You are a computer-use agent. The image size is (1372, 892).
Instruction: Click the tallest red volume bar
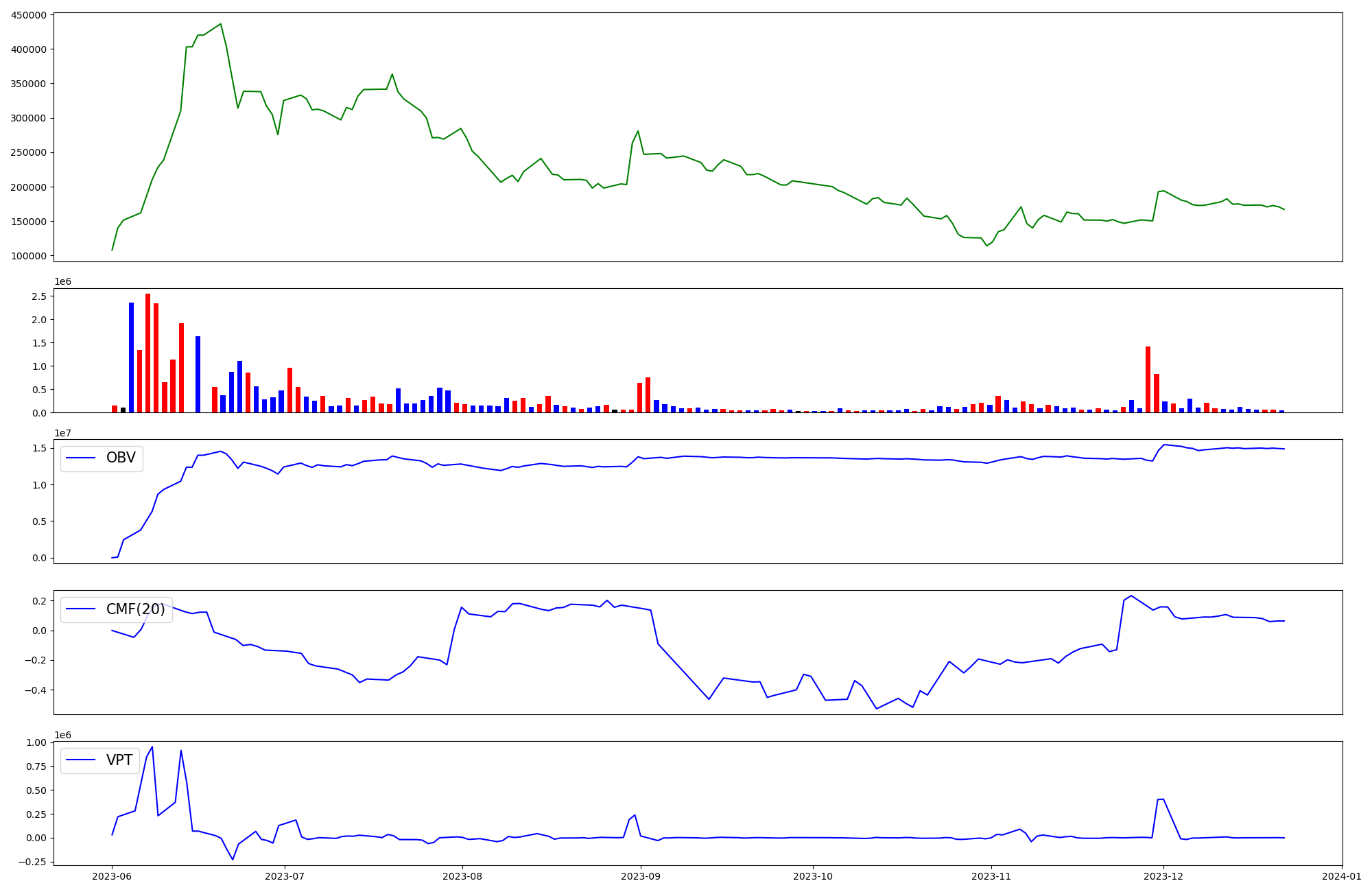(x=147, y=353)
